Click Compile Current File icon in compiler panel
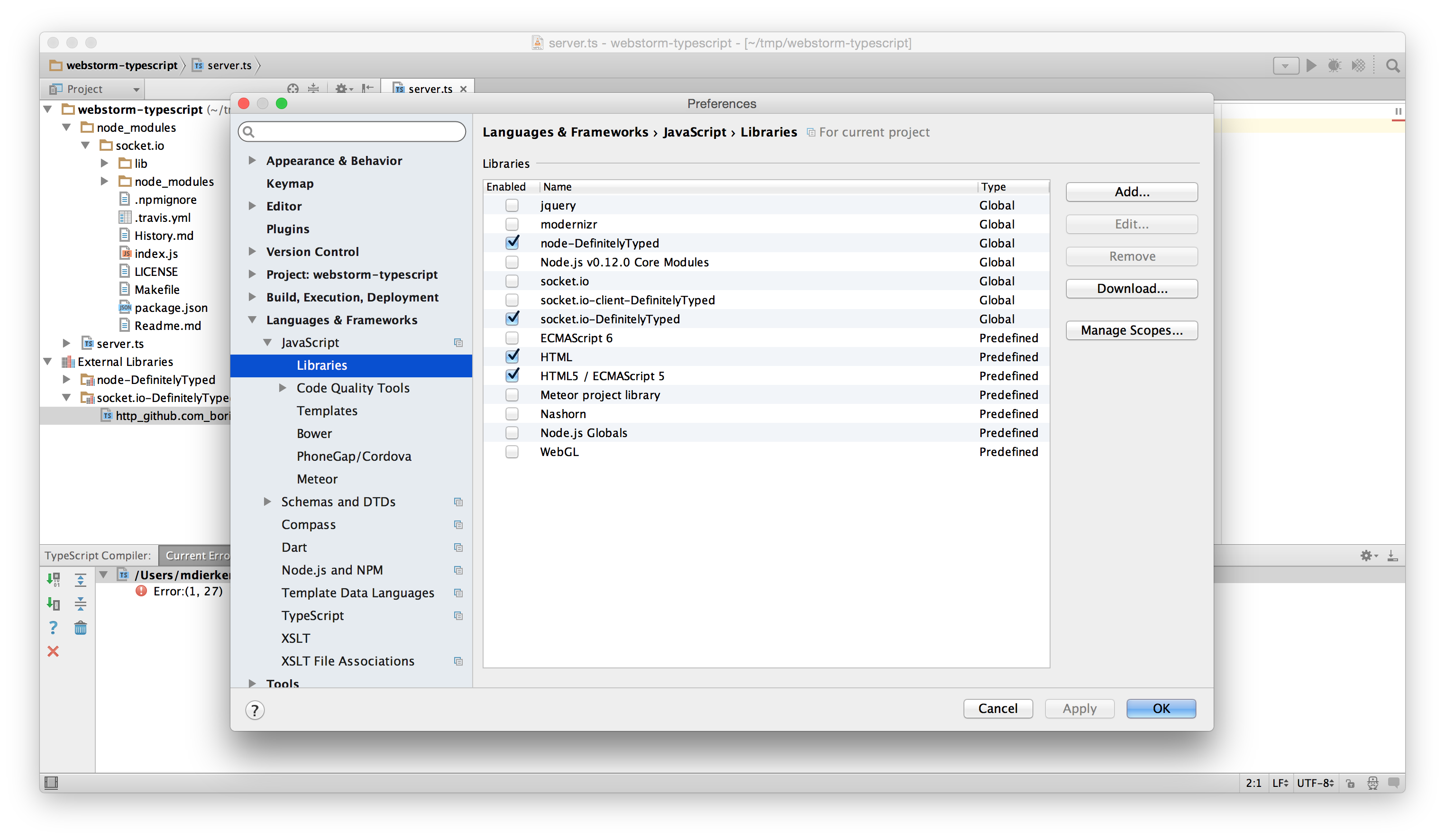Image resolution: width=1445 pixels, height=840 pixels. (53, 604)
